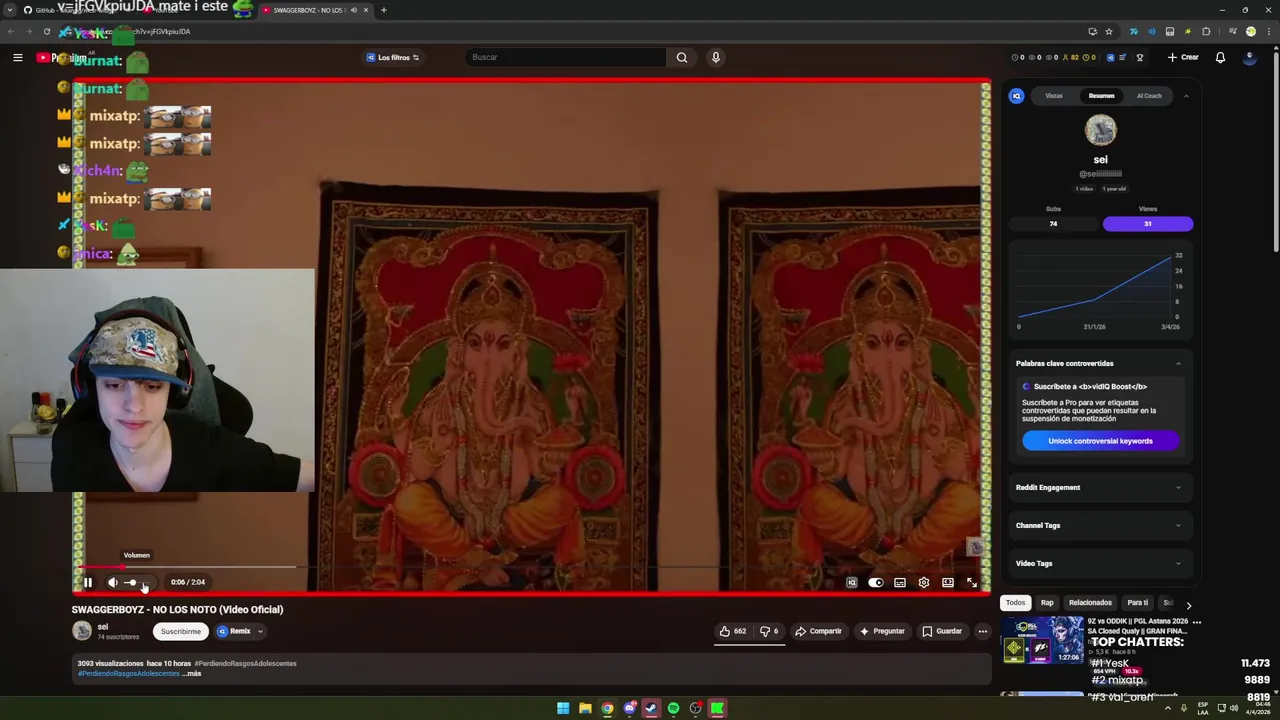Screen dimensions: 1280x720
Task: Open the 'Los filtros' dropdown
Action: 393,57
